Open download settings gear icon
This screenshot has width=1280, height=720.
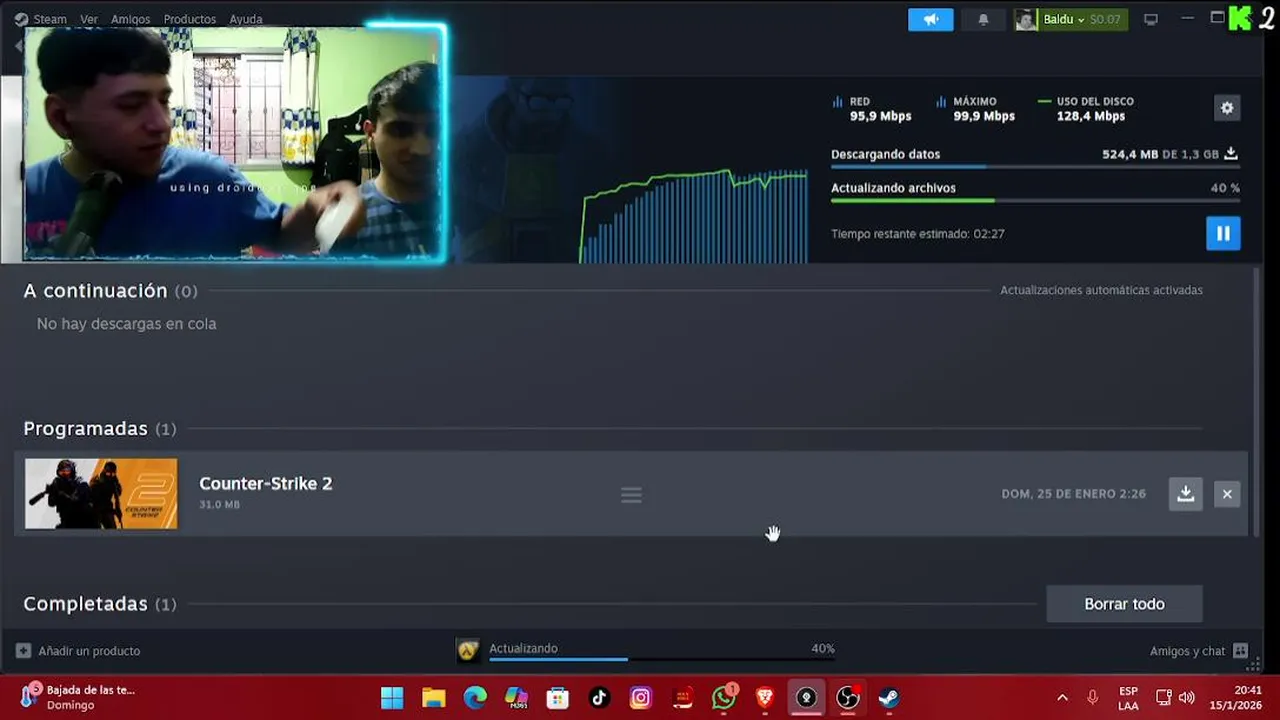tap(1227, 108)
